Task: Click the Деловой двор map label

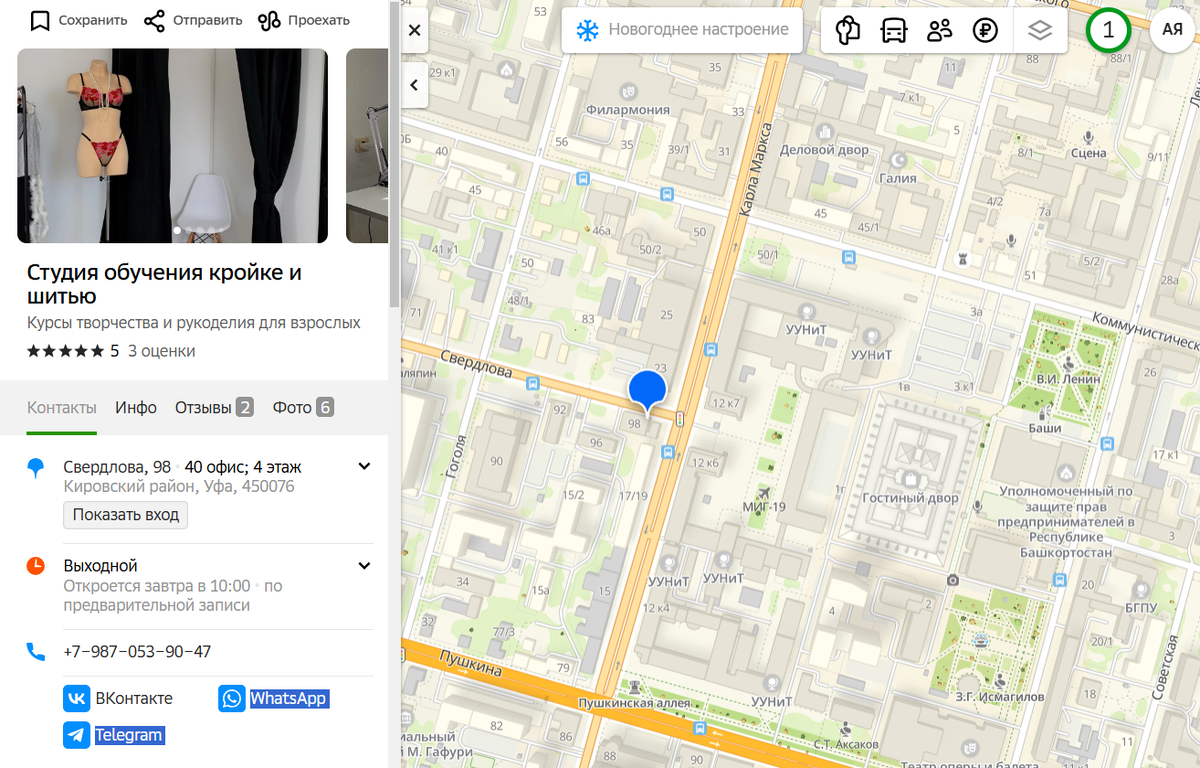Action: coord(824,150)
